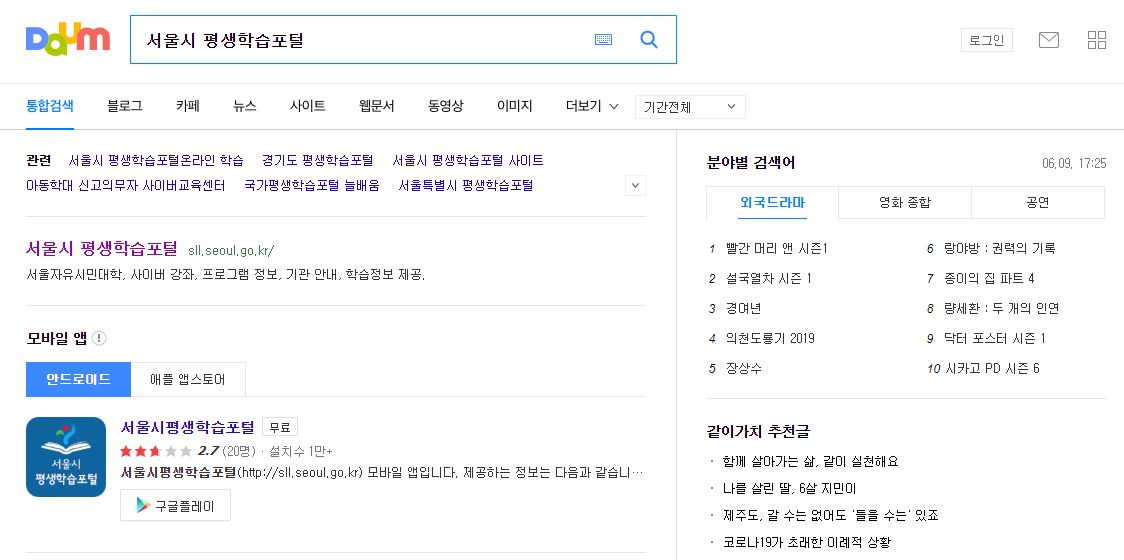Open article 제주도, 갈 수는 없어도 '들을 수는' 있죠

point(831,516)
